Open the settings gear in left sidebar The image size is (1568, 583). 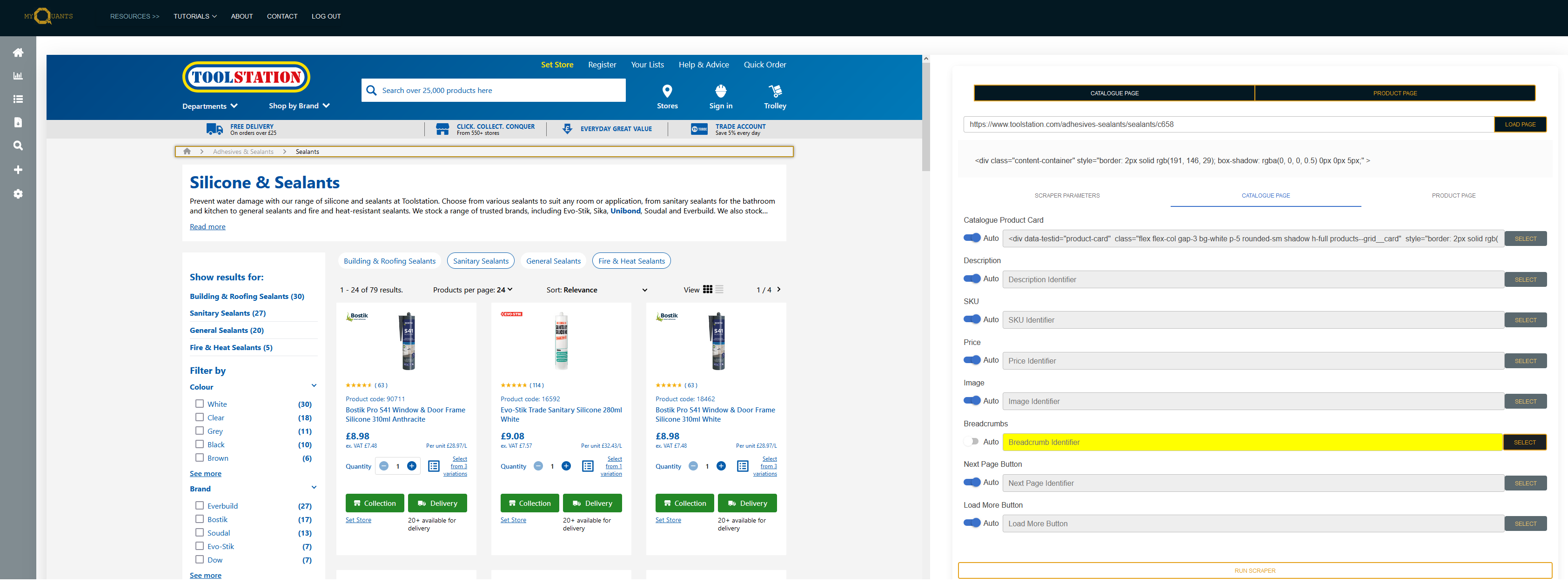tap(18, 194)
